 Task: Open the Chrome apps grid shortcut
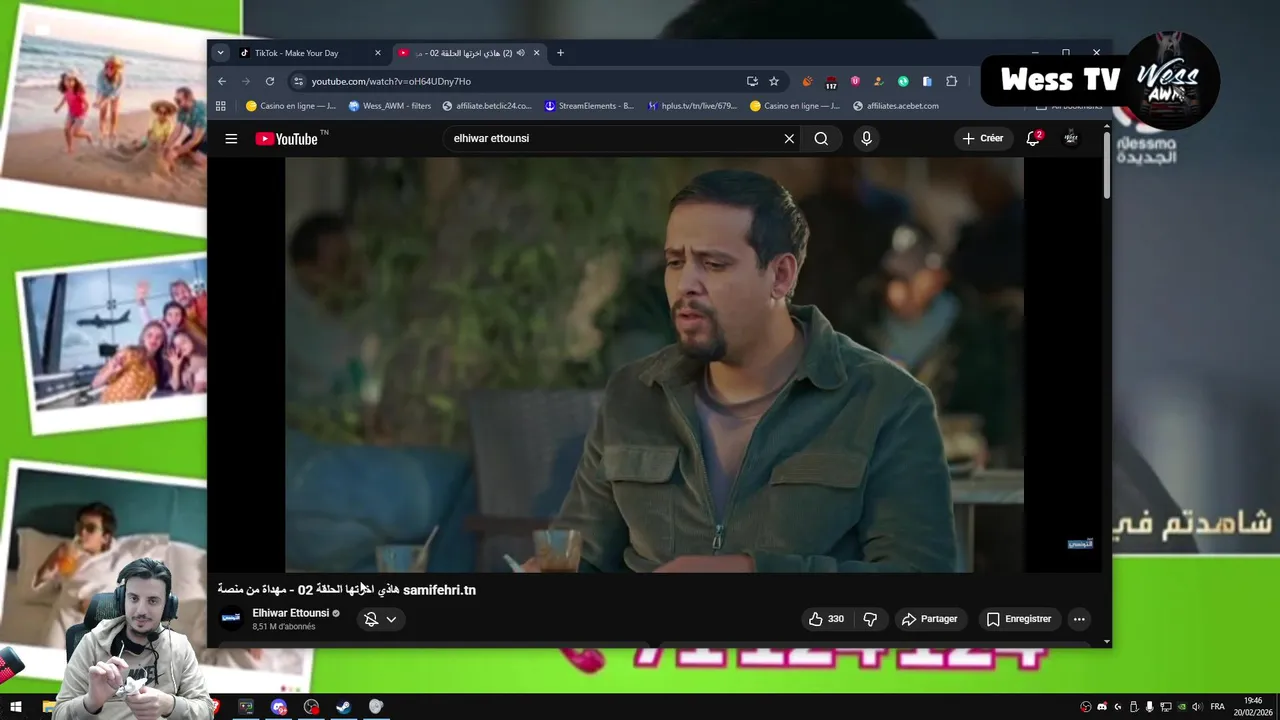pyautogui.click(x=222, y=106)
